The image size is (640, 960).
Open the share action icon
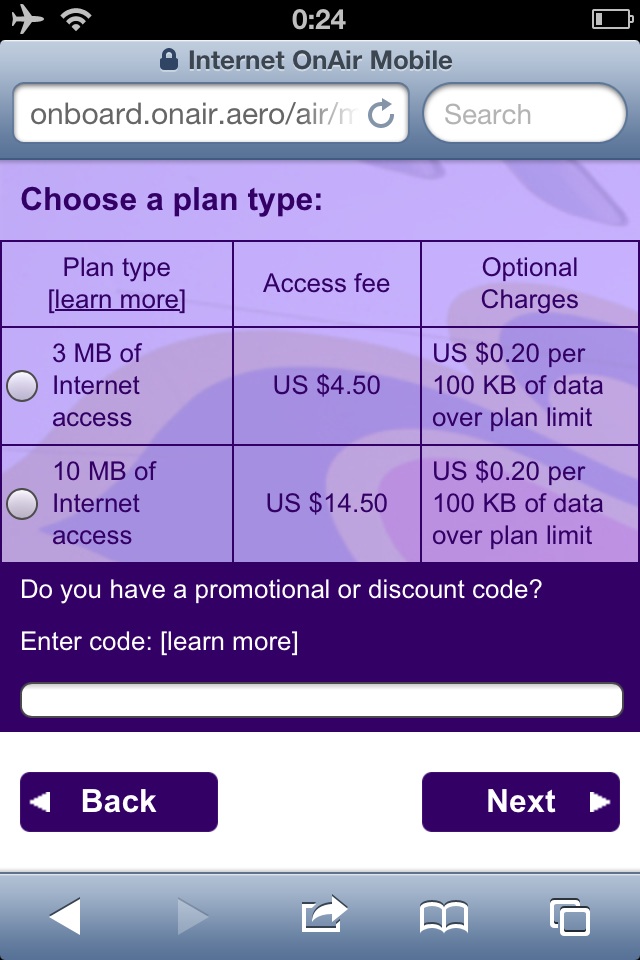point(324,914)
